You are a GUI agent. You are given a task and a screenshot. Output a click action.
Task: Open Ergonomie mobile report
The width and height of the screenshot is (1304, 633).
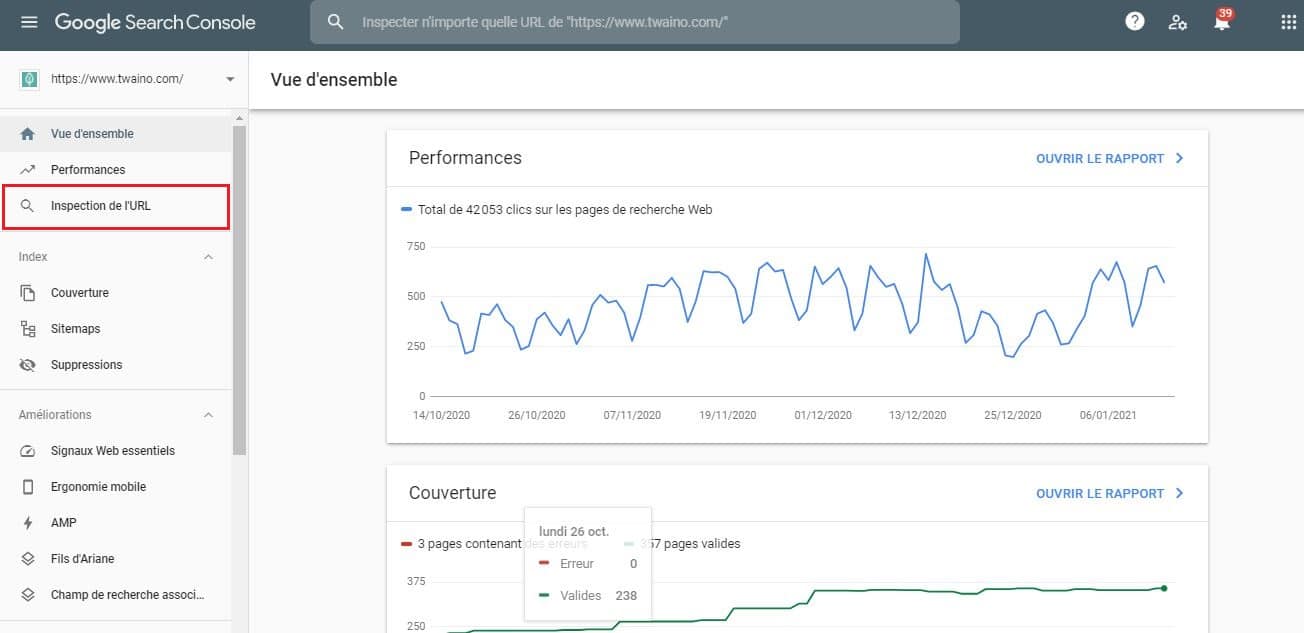coord(116,487)
